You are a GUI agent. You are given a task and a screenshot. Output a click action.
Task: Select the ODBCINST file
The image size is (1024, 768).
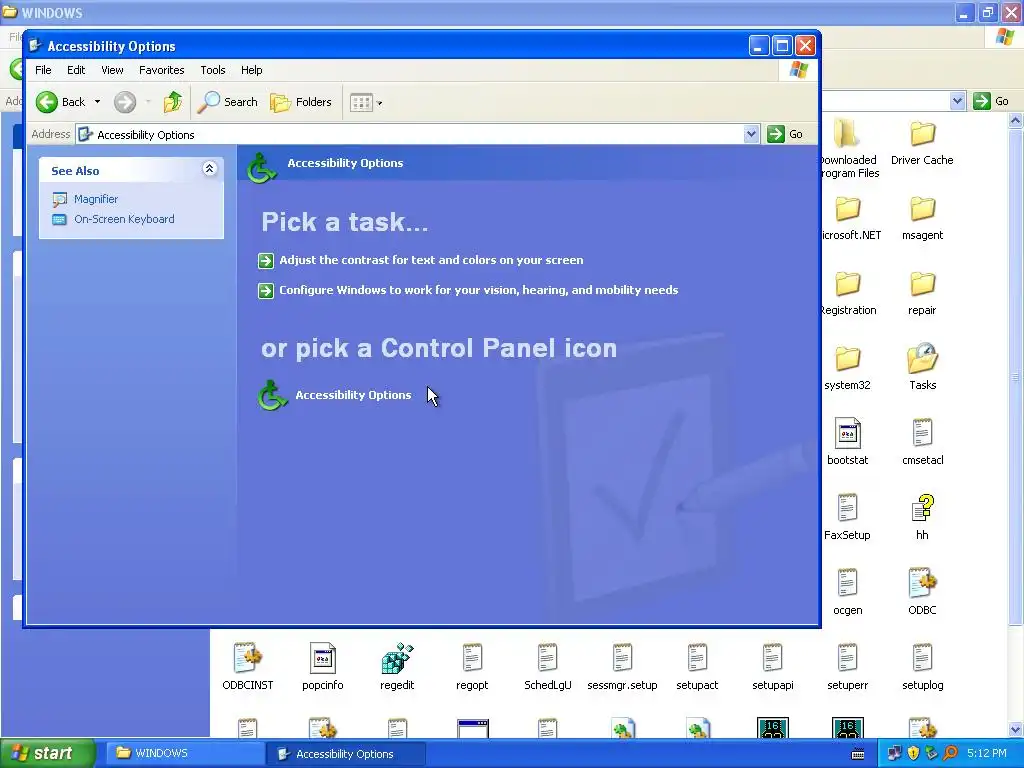[248, 667]
